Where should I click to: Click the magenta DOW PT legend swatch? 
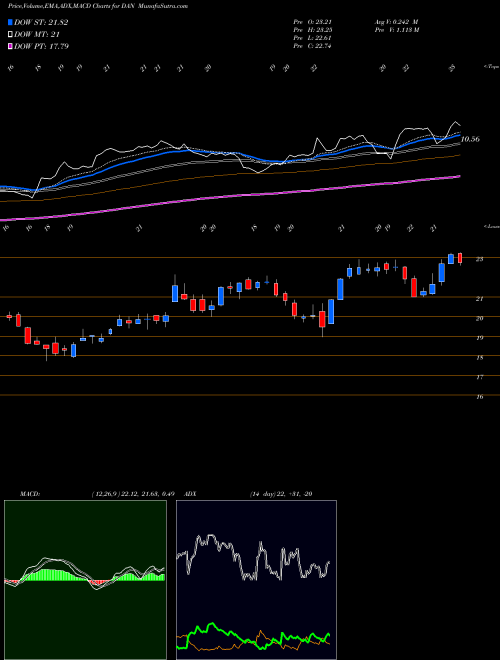pyautogui.click(x=11, y=46)
